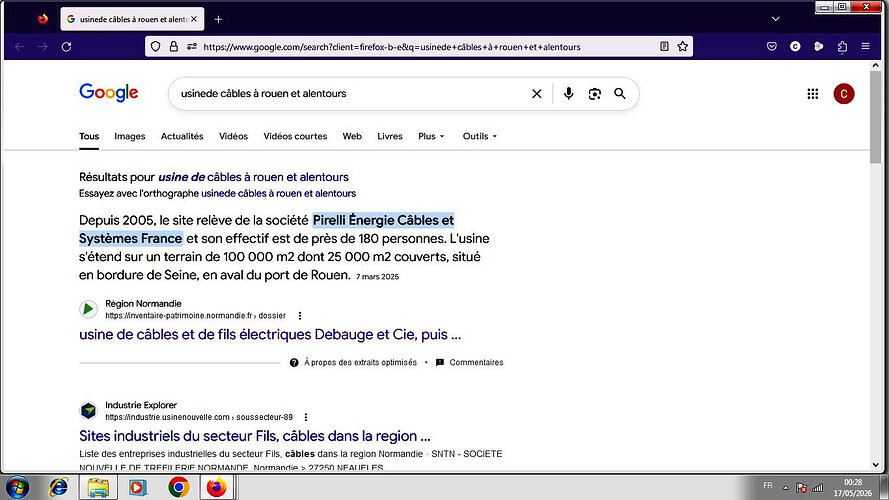Viewport: 889px width, 500px height.
Task: Launch Google Chrome from the taskbar
Action: click(179, 487)
